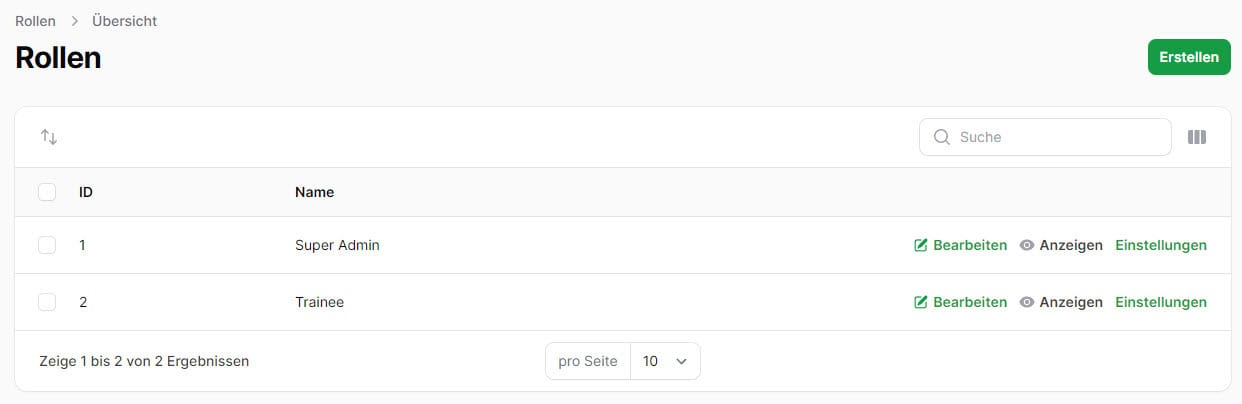
Task: Click the breadcrumb chevron separator
Action: 74,21
